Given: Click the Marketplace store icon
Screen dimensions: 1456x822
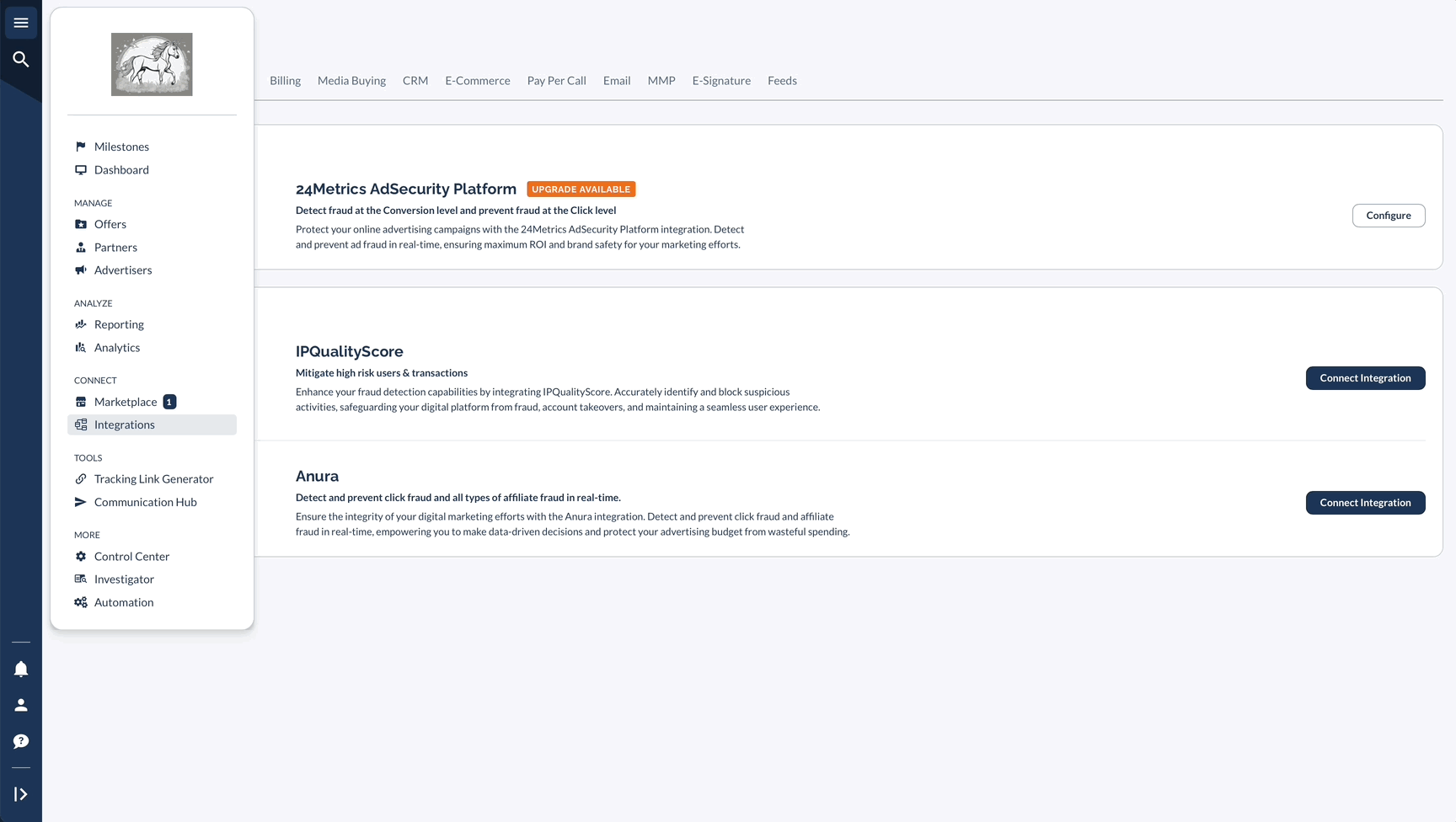Looking at the screenshot, I should 81,402.
